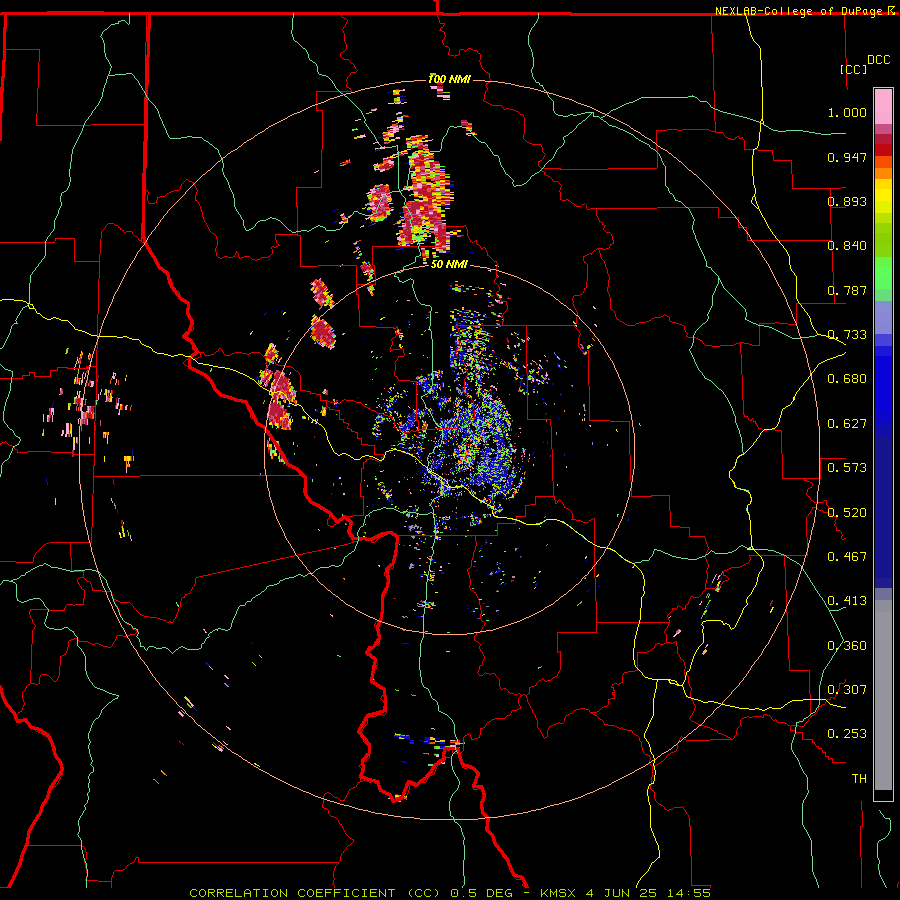The height and width of the screenshot is (900, 900).
Task: Select the 0.947 legend value
Action: click(x=847, y=157)
